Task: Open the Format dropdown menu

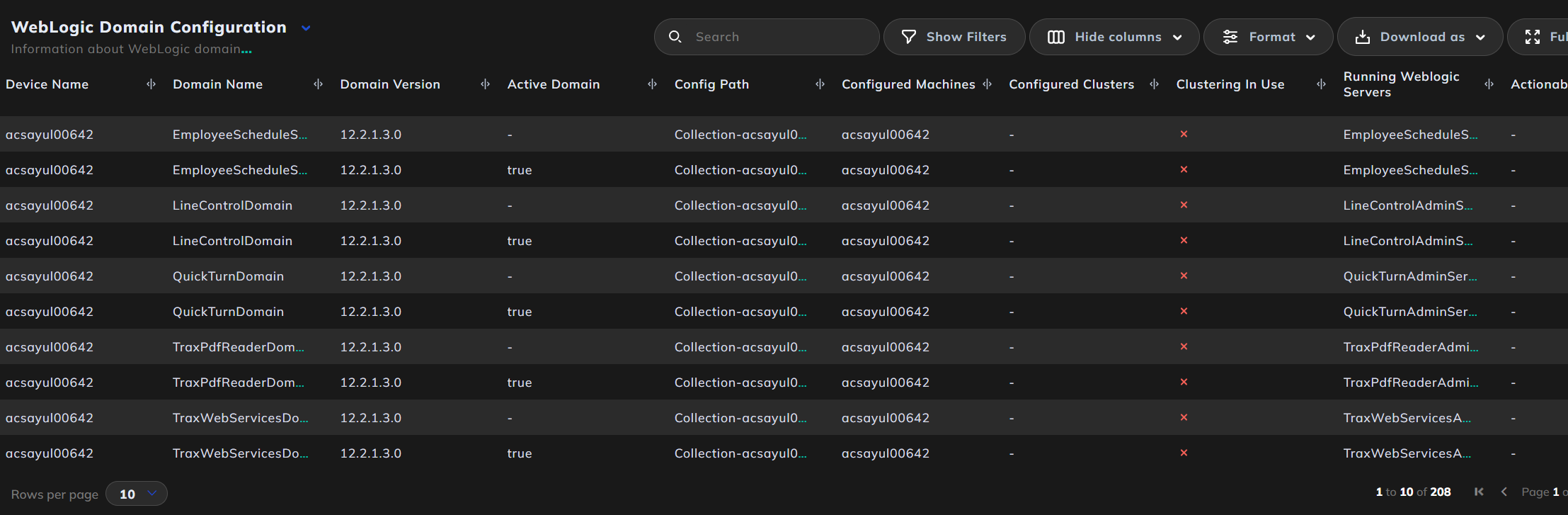Action: point(1310,38)
